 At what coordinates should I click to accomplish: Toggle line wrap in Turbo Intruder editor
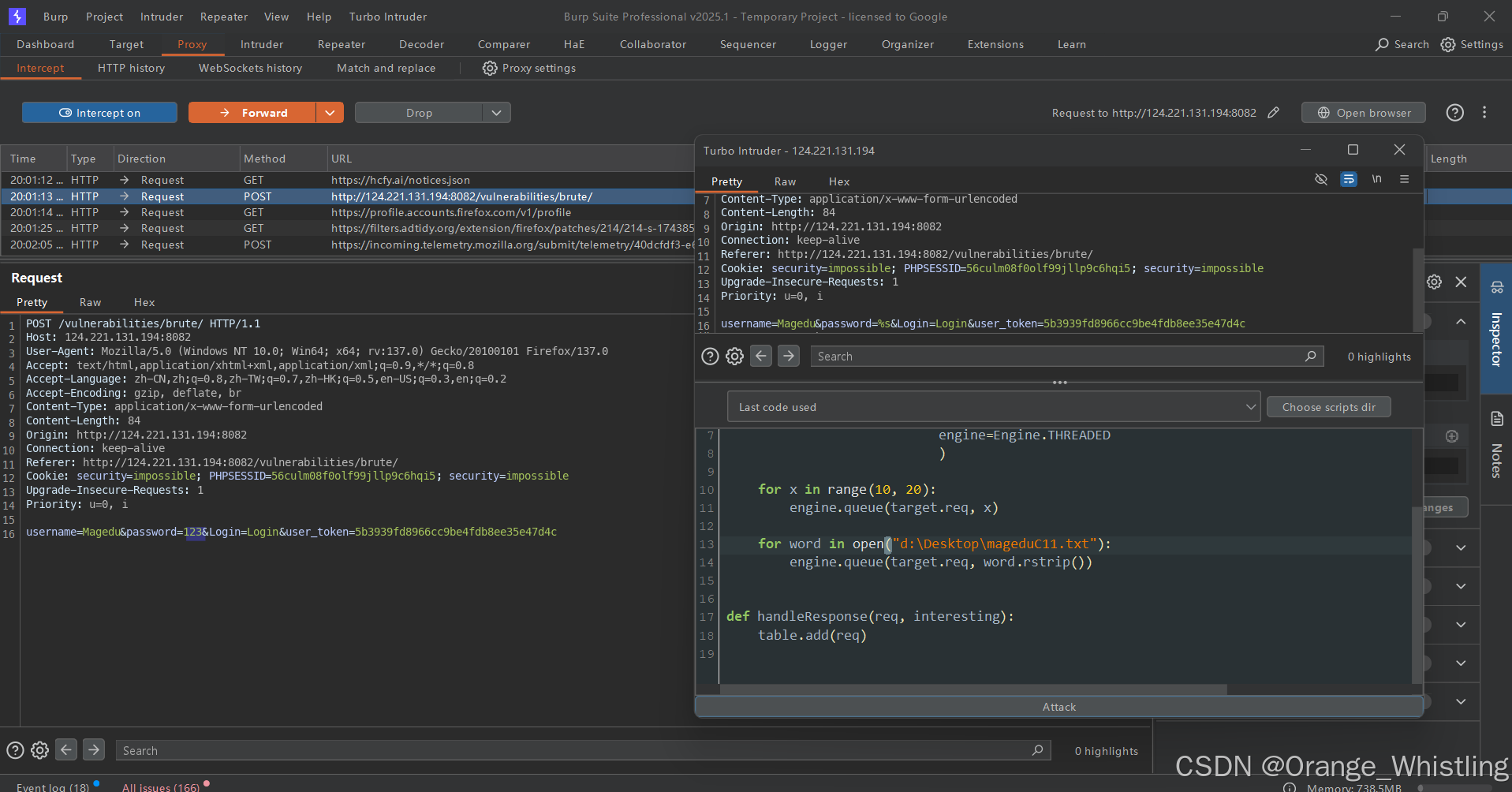pos(1349,180)
